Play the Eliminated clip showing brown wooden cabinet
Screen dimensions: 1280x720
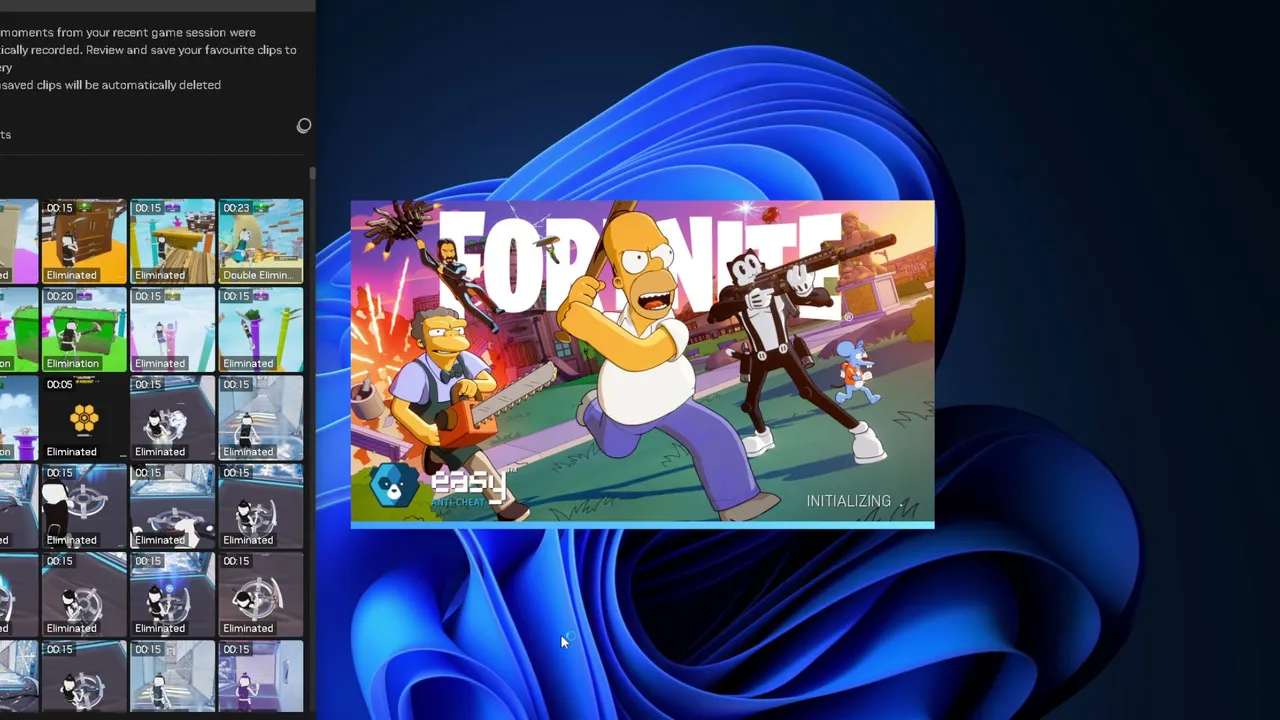pyautogui.click(x=85, y=241)
